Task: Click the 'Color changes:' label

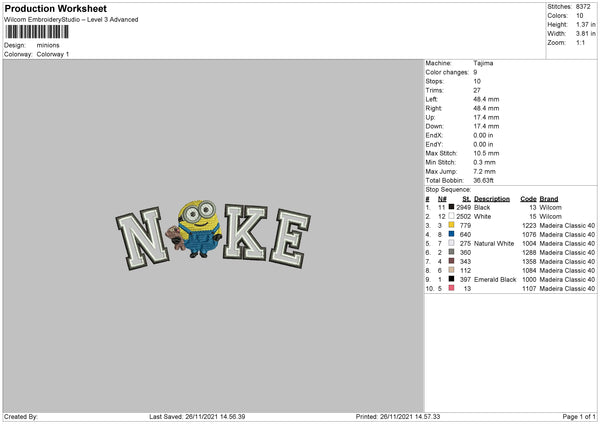Action: 447,72
